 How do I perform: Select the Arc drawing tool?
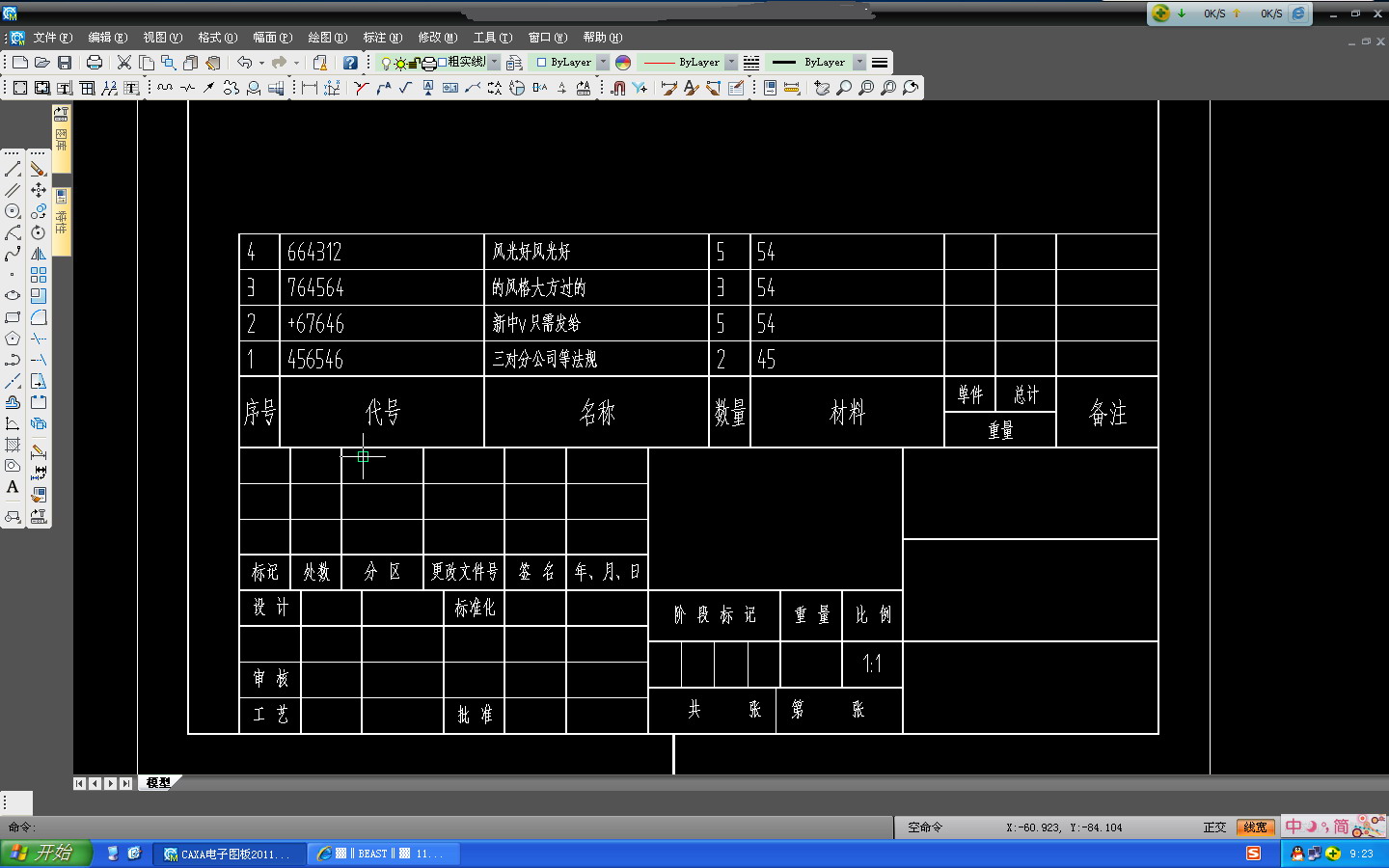(x=13, y=232)
